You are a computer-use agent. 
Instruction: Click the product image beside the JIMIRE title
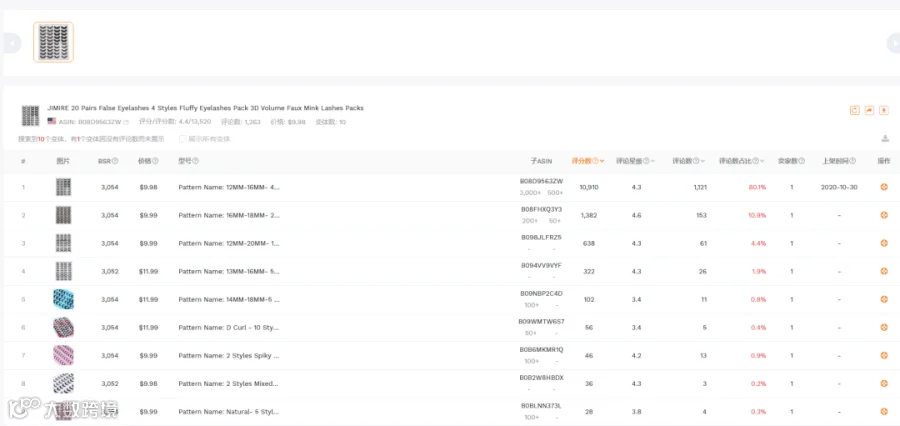click(x=30, y=115)
